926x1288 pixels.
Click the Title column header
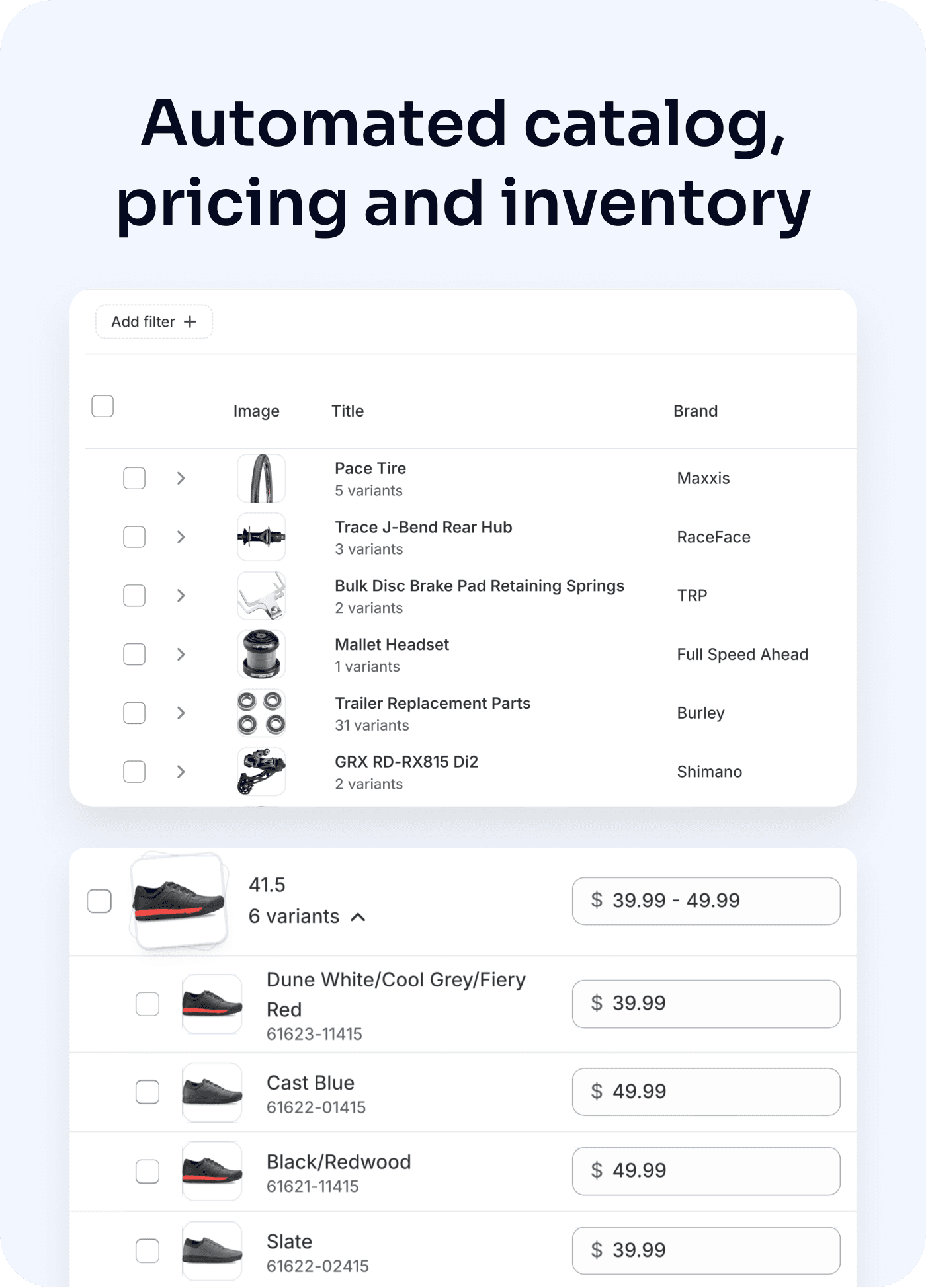(347, 410)
